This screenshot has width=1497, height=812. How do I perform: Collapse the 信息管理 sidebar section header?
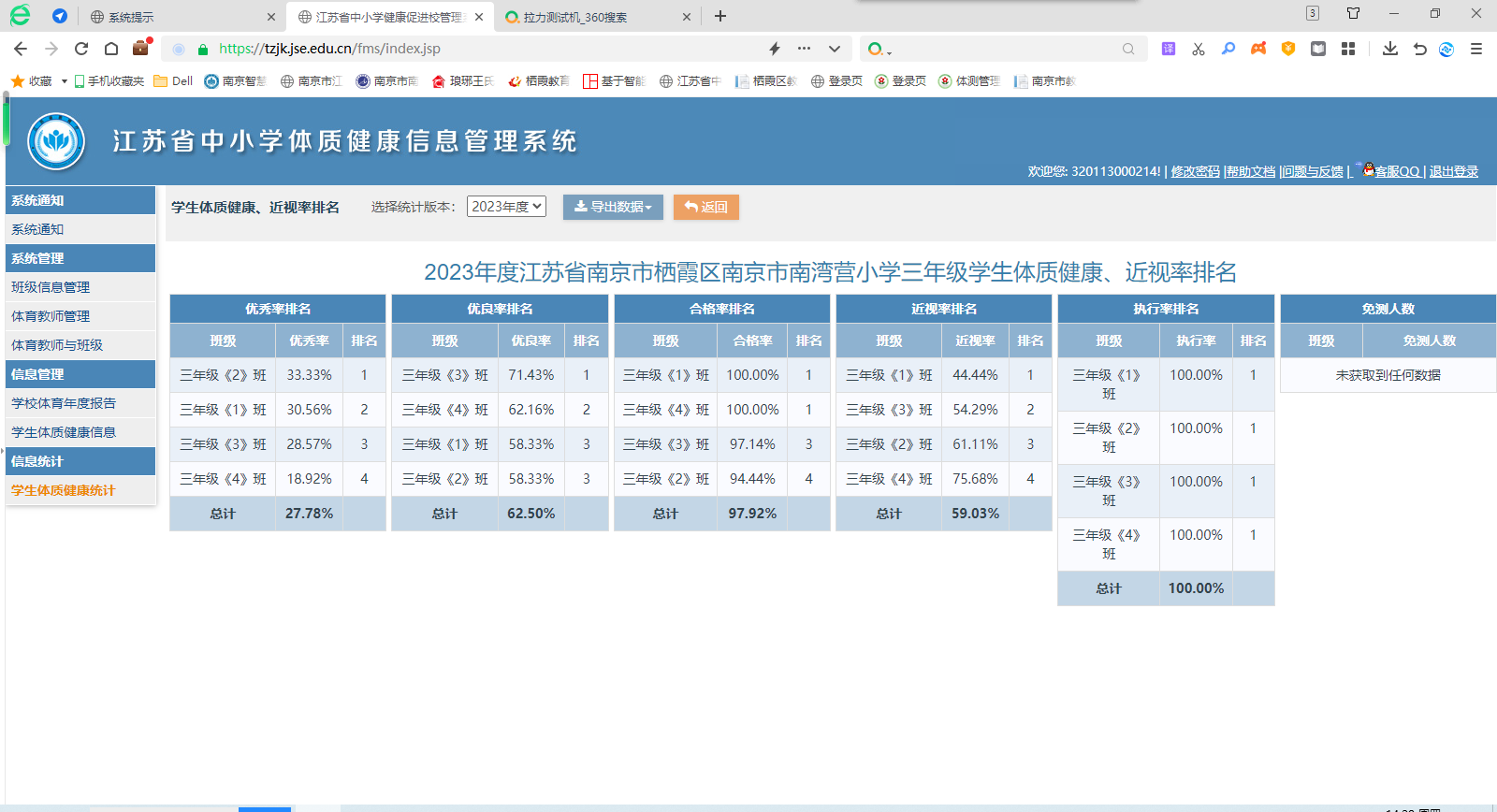point(80,374)
